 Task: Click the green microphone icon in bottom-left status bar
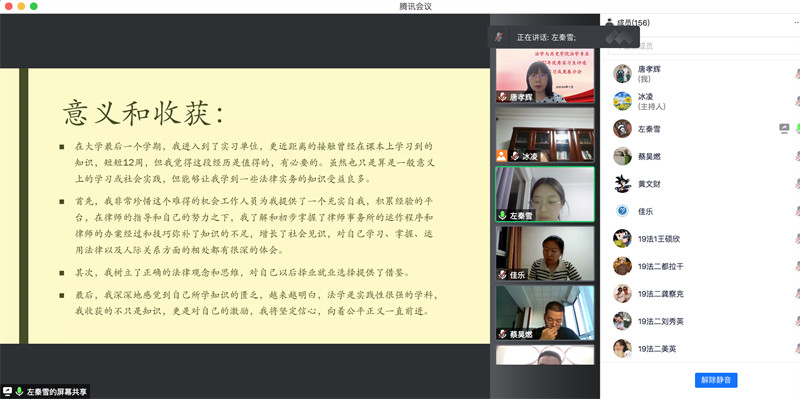click(19, 391)
